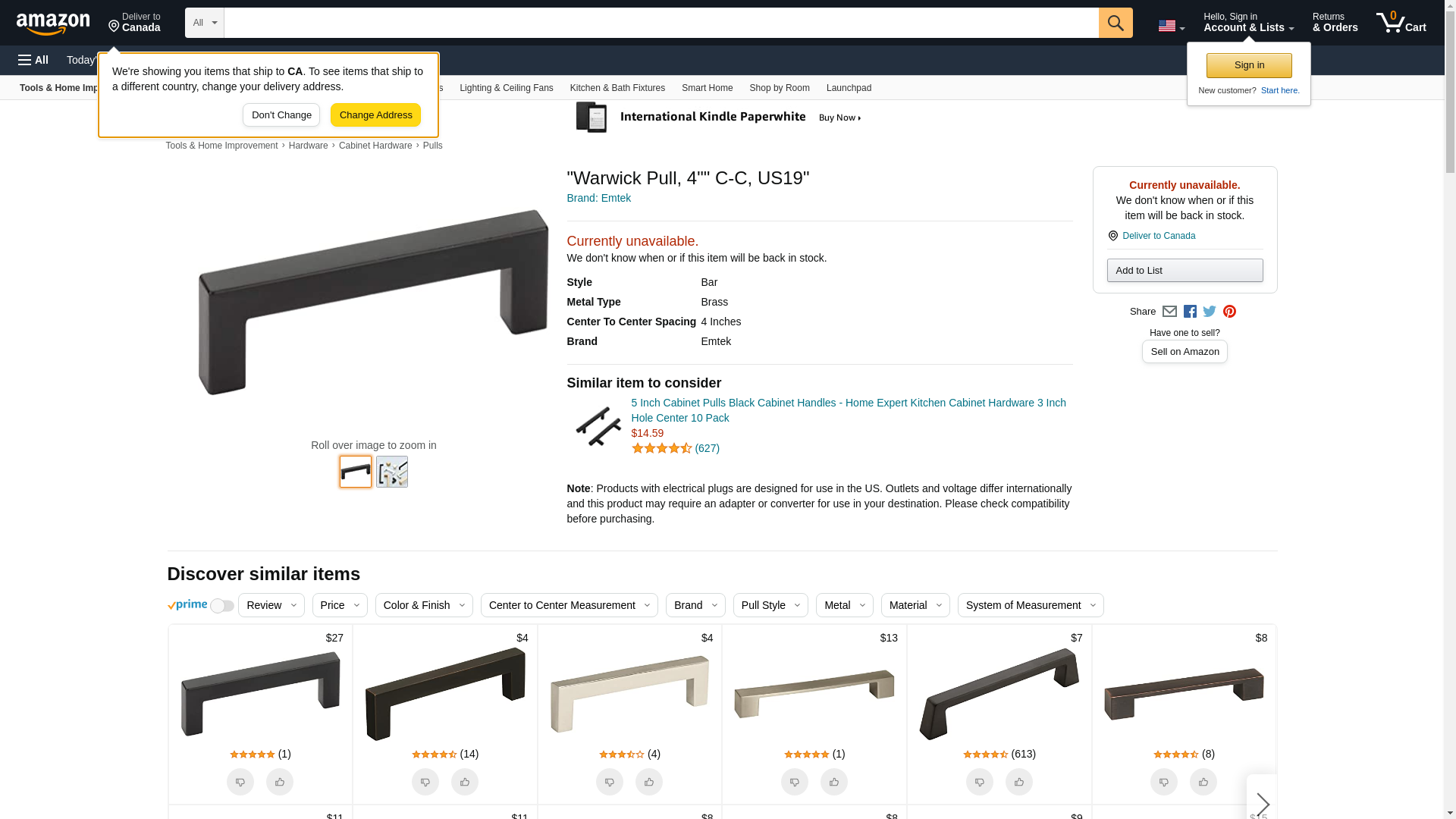Thumbs down the $13 pull

795,782
